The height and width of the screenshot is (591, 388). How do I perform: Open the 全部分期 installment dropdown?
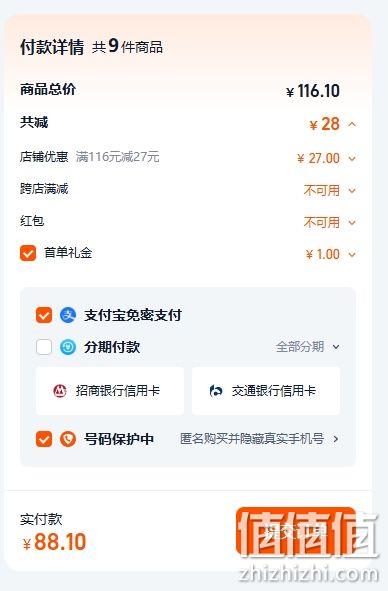pyautogui.click(x=308, y=347)
